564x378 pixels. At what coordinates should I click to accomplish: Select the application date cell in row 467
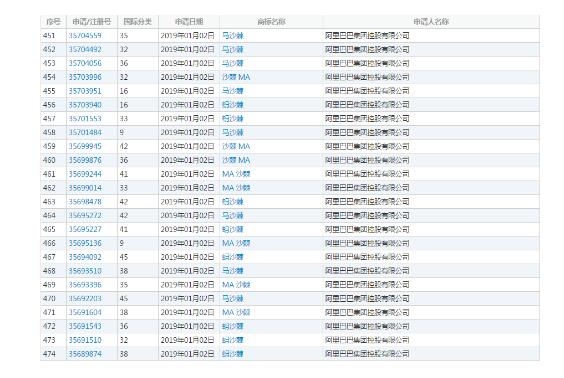[x=189, y=257]
